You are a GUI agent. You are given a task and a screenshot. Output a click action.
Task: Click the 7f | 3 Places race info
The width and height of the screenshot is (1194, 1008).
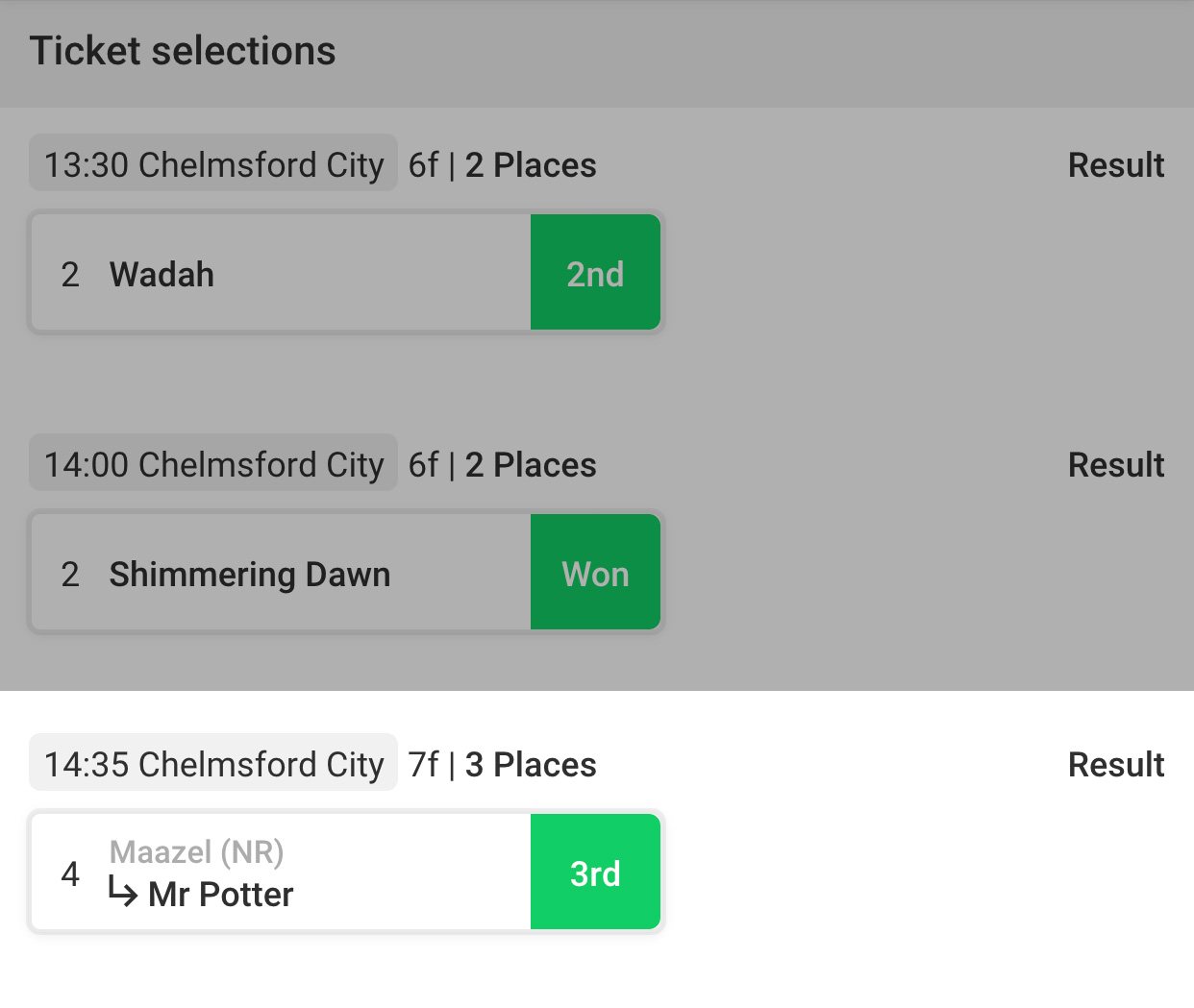502,765
